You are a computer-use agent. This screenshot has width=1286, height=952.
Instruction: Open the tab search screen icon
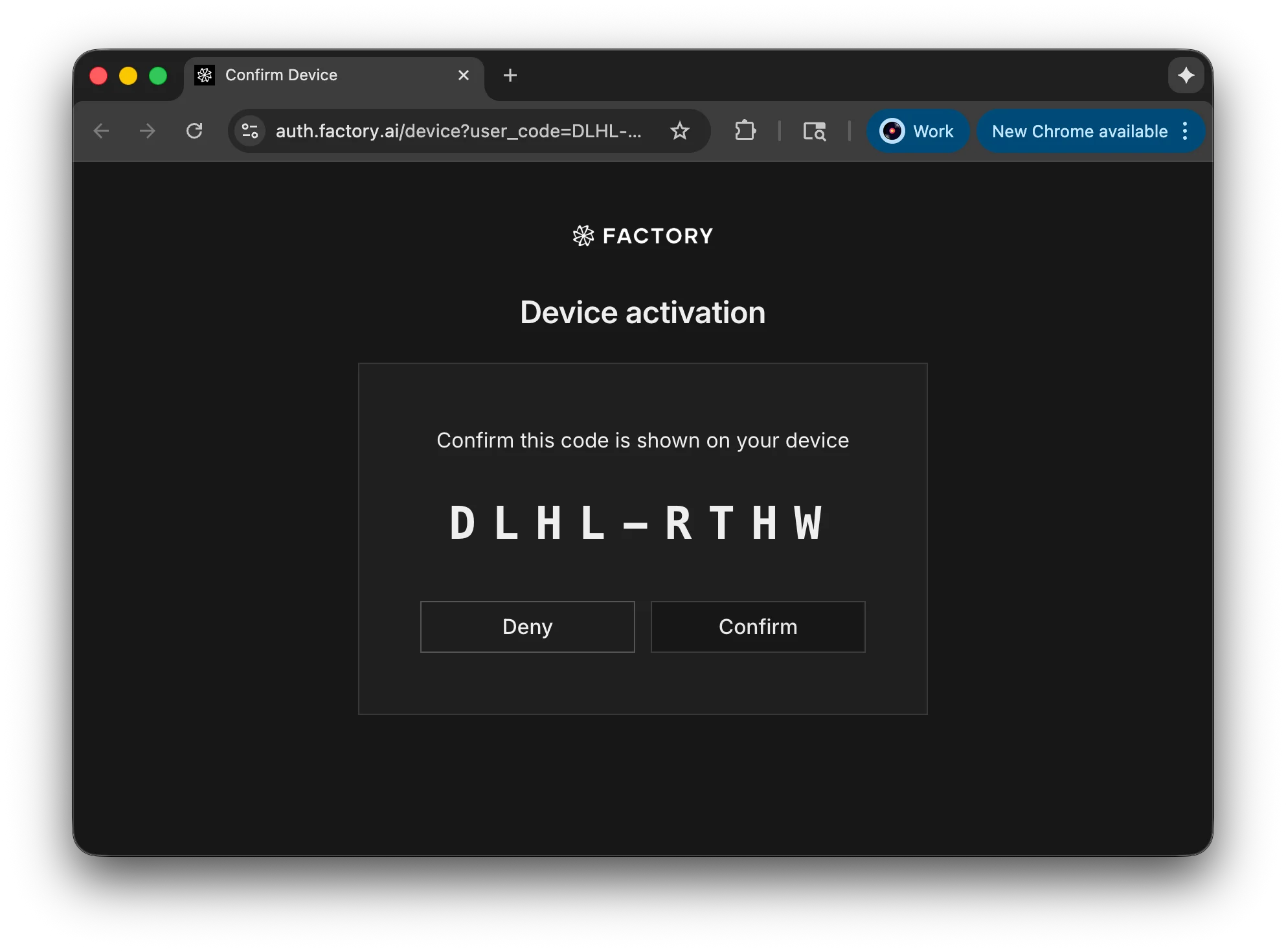tap(815, 131)
